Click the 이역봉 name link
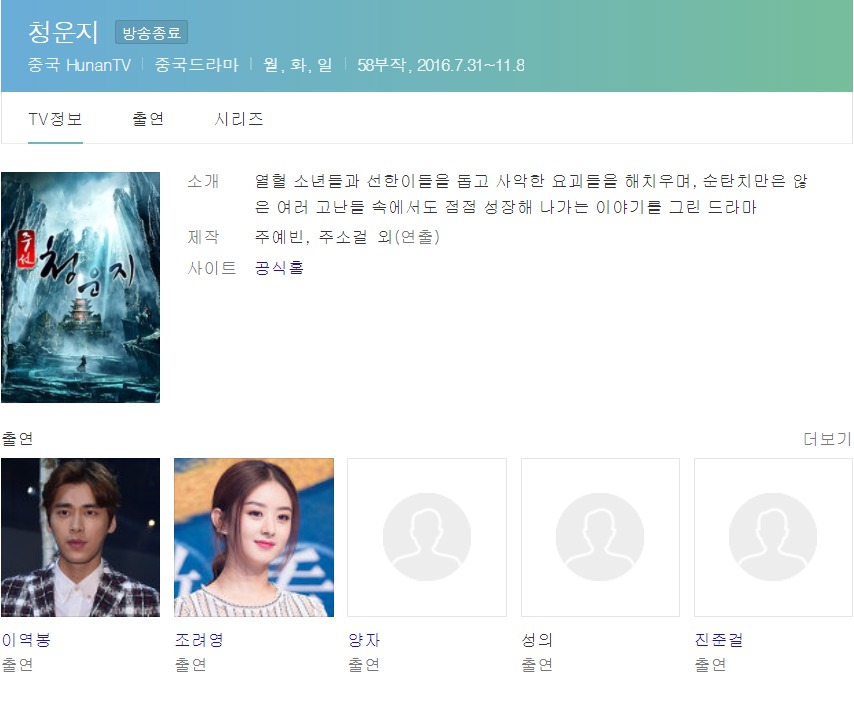 [x=26, y=640]
